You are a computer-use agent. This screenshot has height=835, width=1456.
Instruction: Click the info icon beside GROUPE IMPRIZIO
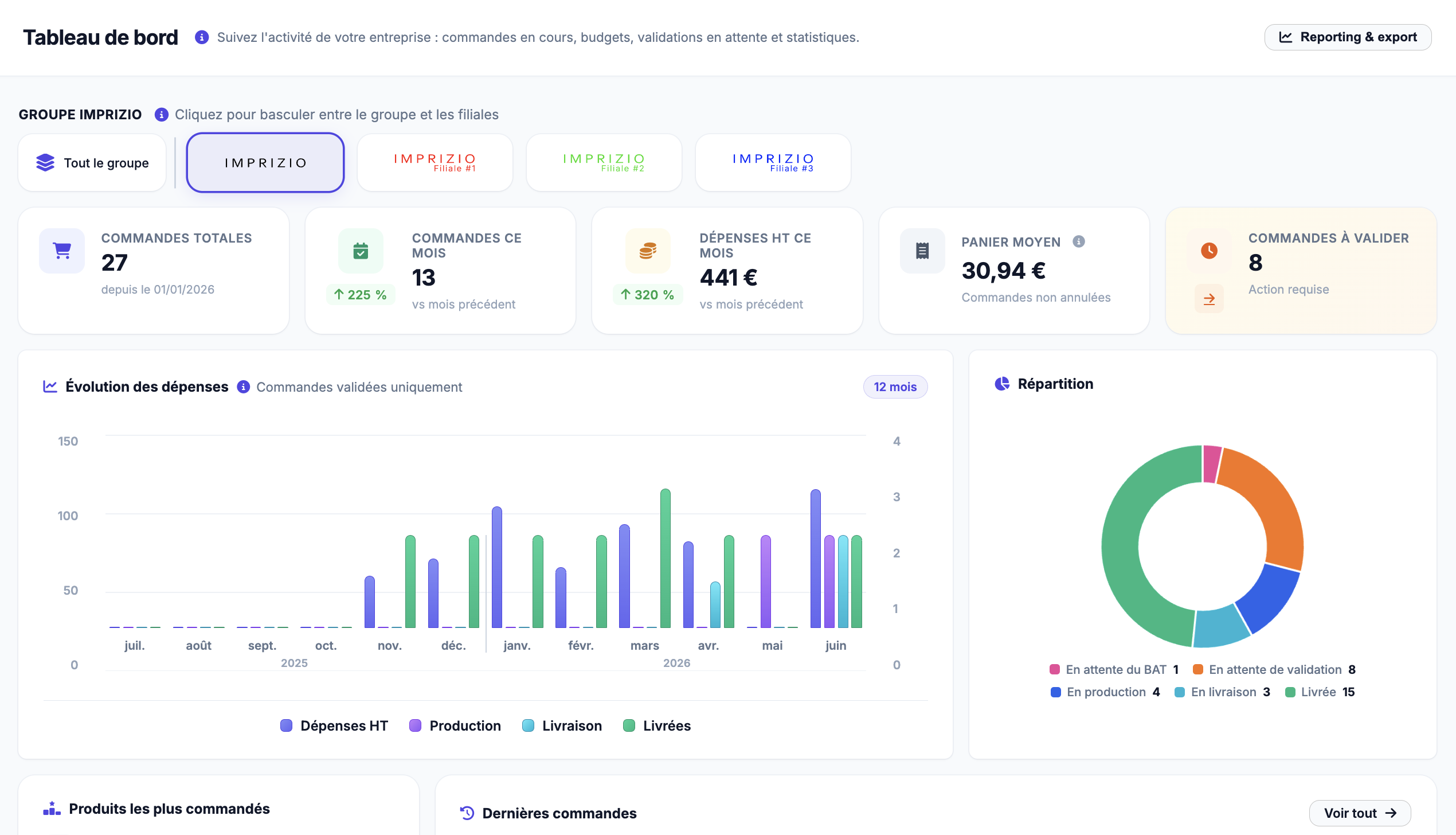[x=162, y=115]
